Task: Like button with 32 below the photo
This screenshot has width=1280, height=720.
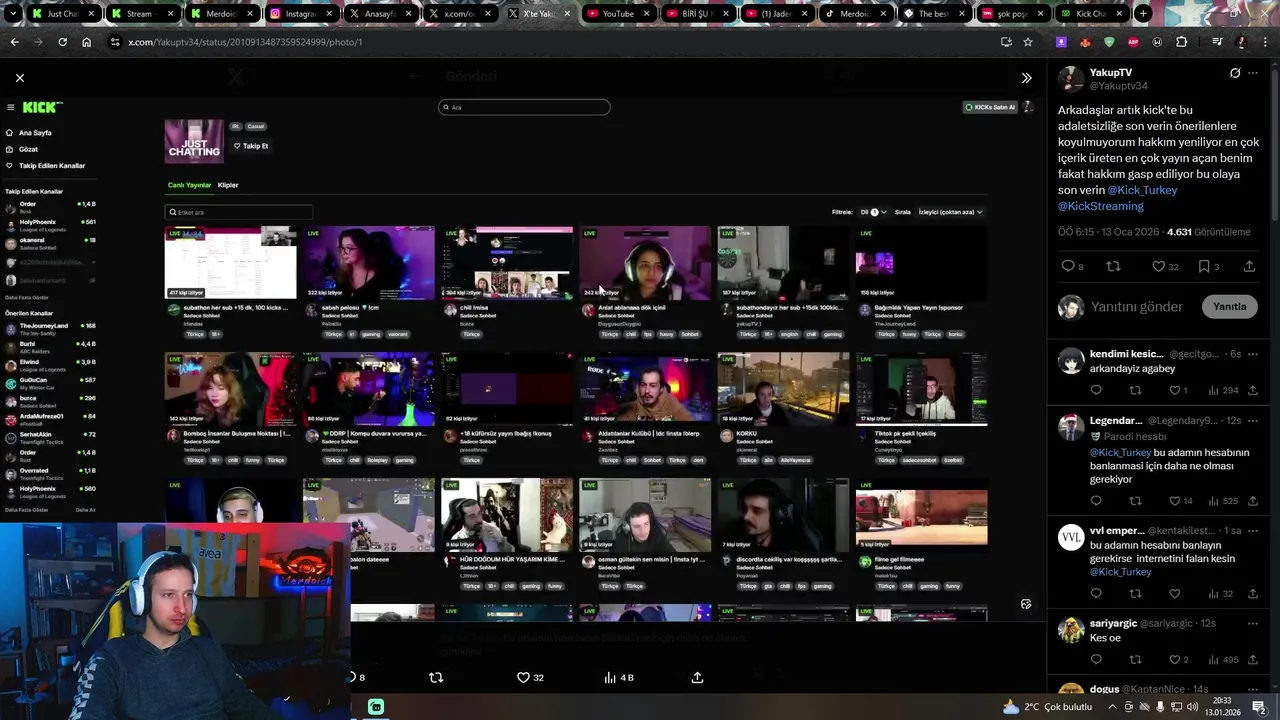Action: click(x=530, y=677)
